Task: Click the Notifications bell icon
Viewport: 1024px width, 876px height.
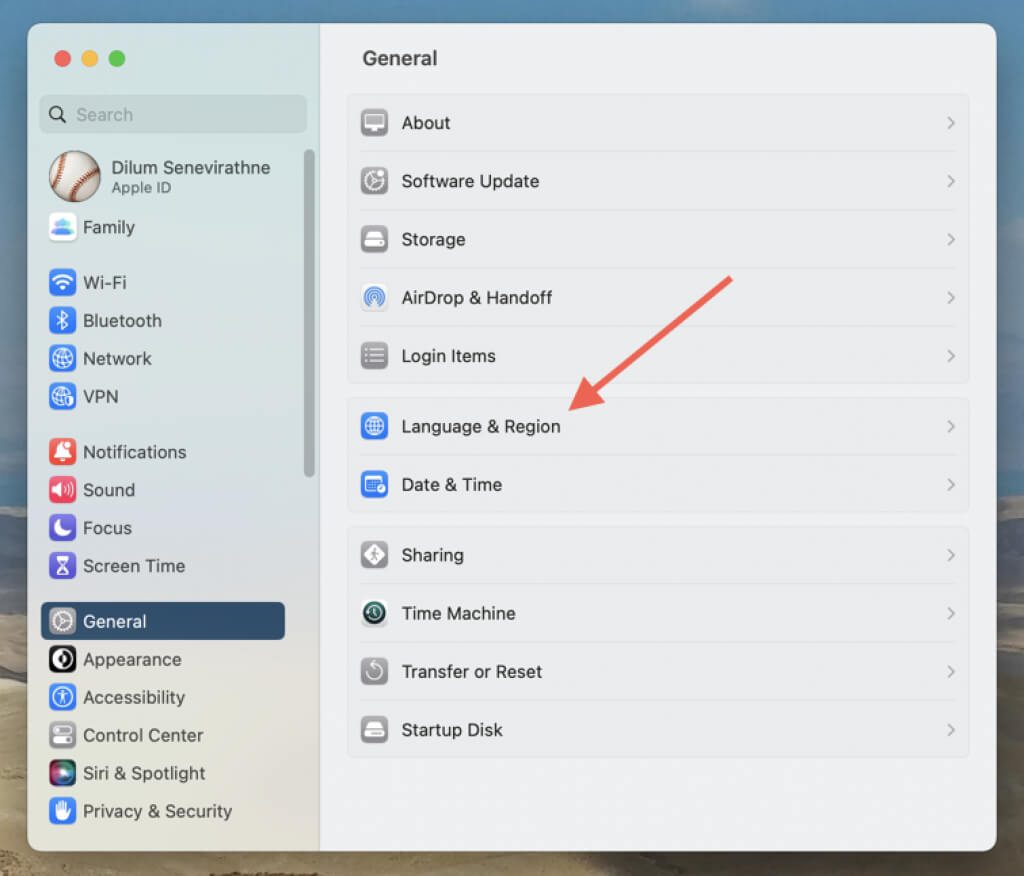Action: 62,451
